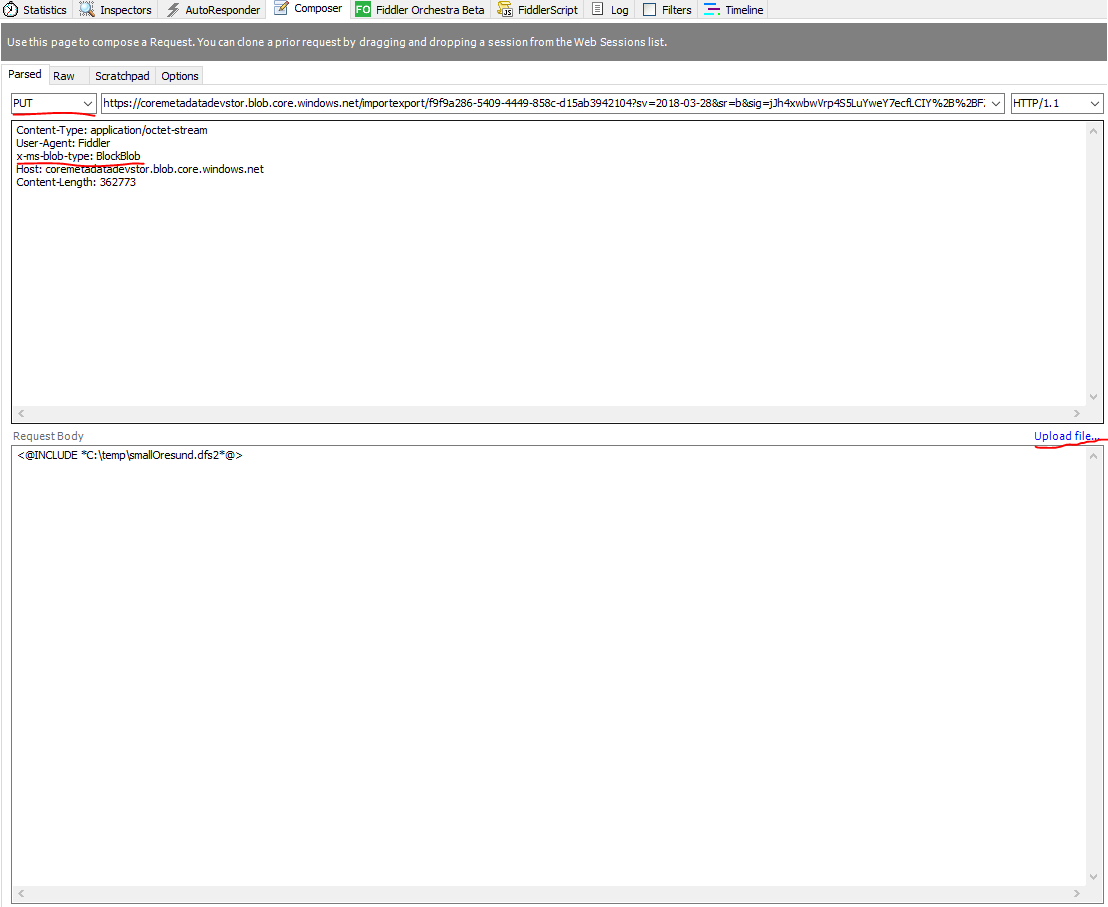Click the x-ms-blob-type header line
The width and height of the screenshot is (1108, 907).
78,156
